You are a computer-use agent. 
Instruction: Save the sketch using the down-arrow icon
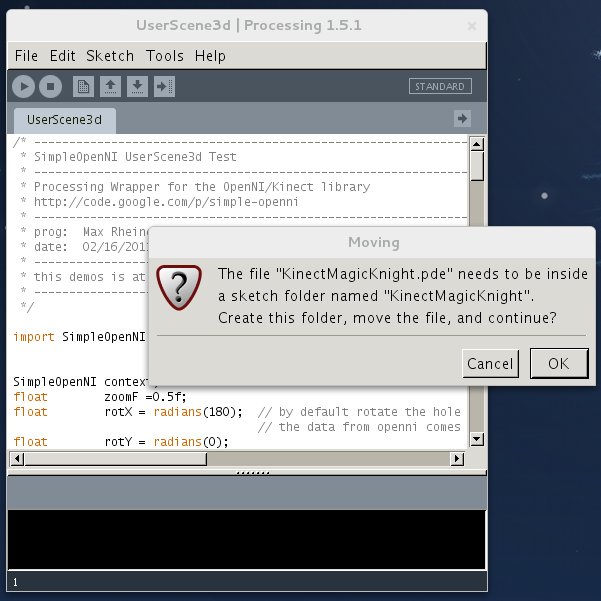(x=137, y=87)
